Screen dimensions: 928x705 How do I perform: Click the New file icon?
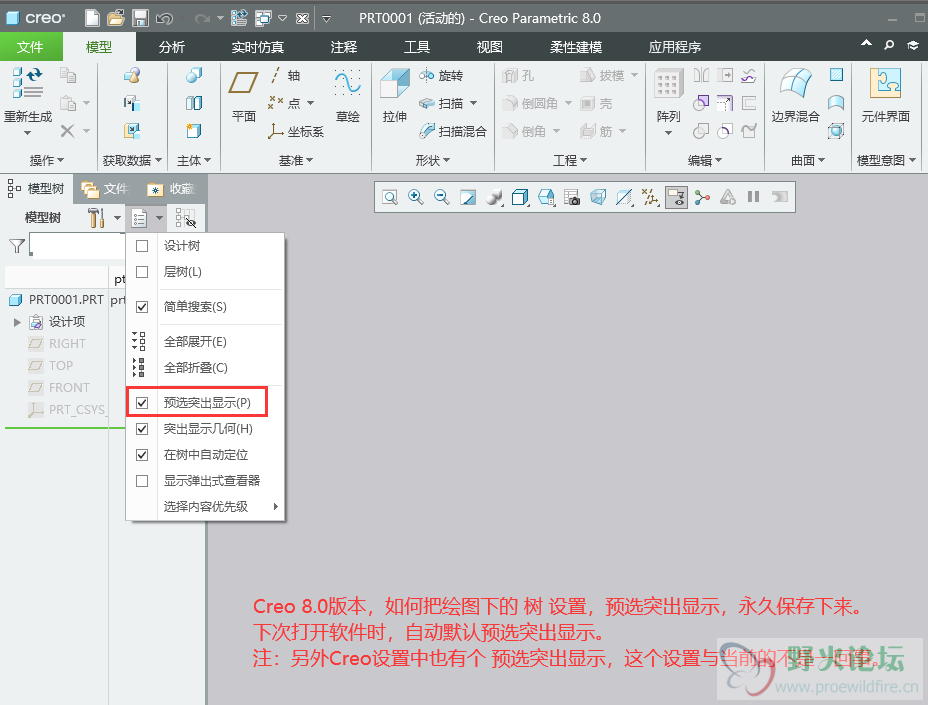coord(92,18)
